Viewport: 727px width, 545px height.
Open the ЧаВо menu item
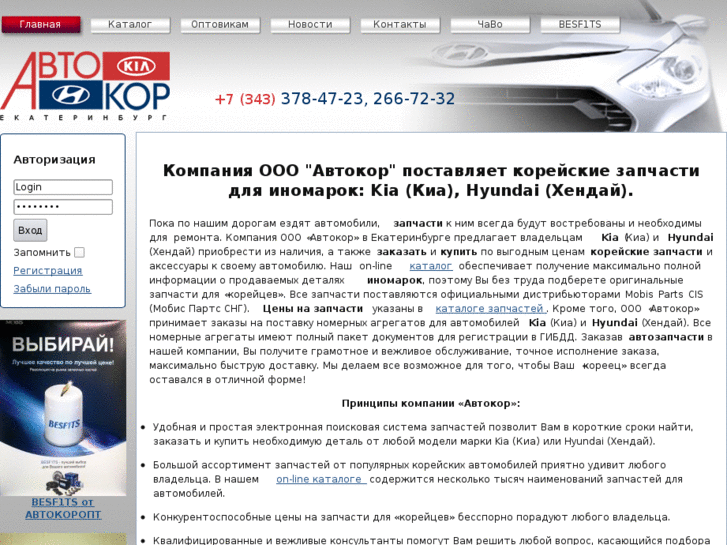tap(490, 25)
